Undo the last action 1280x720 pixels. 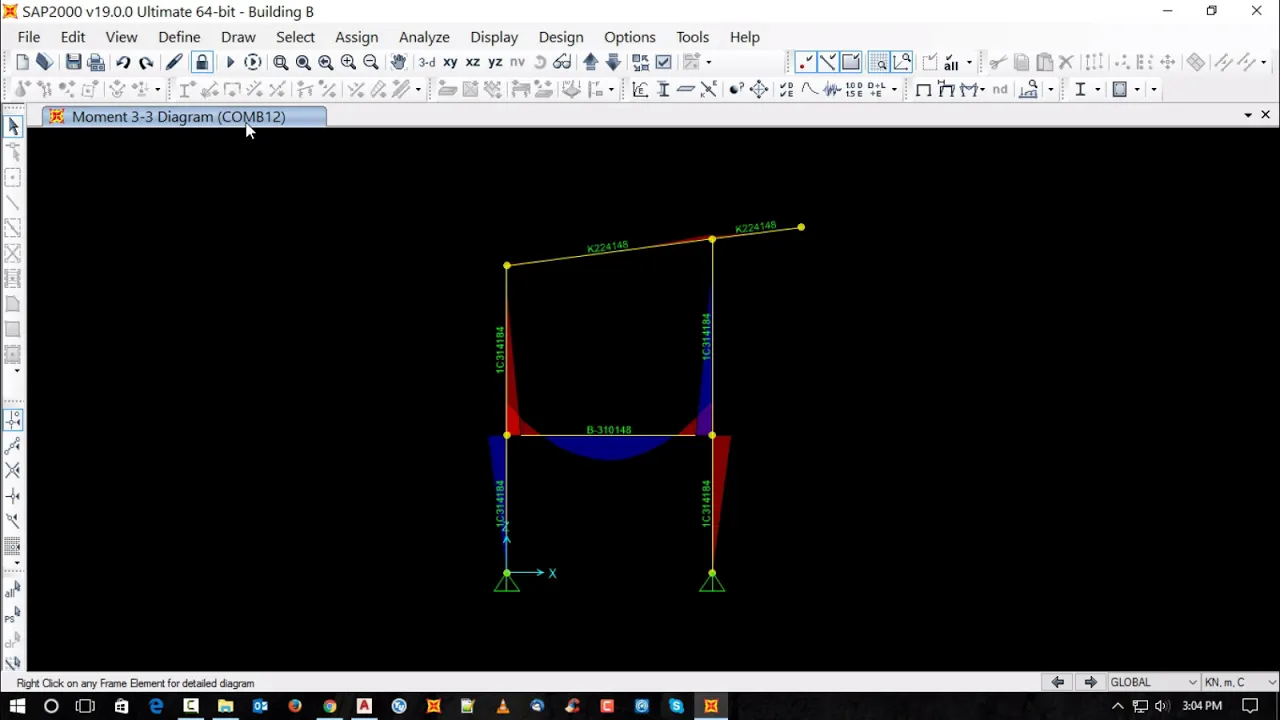[x=123, y=62]
